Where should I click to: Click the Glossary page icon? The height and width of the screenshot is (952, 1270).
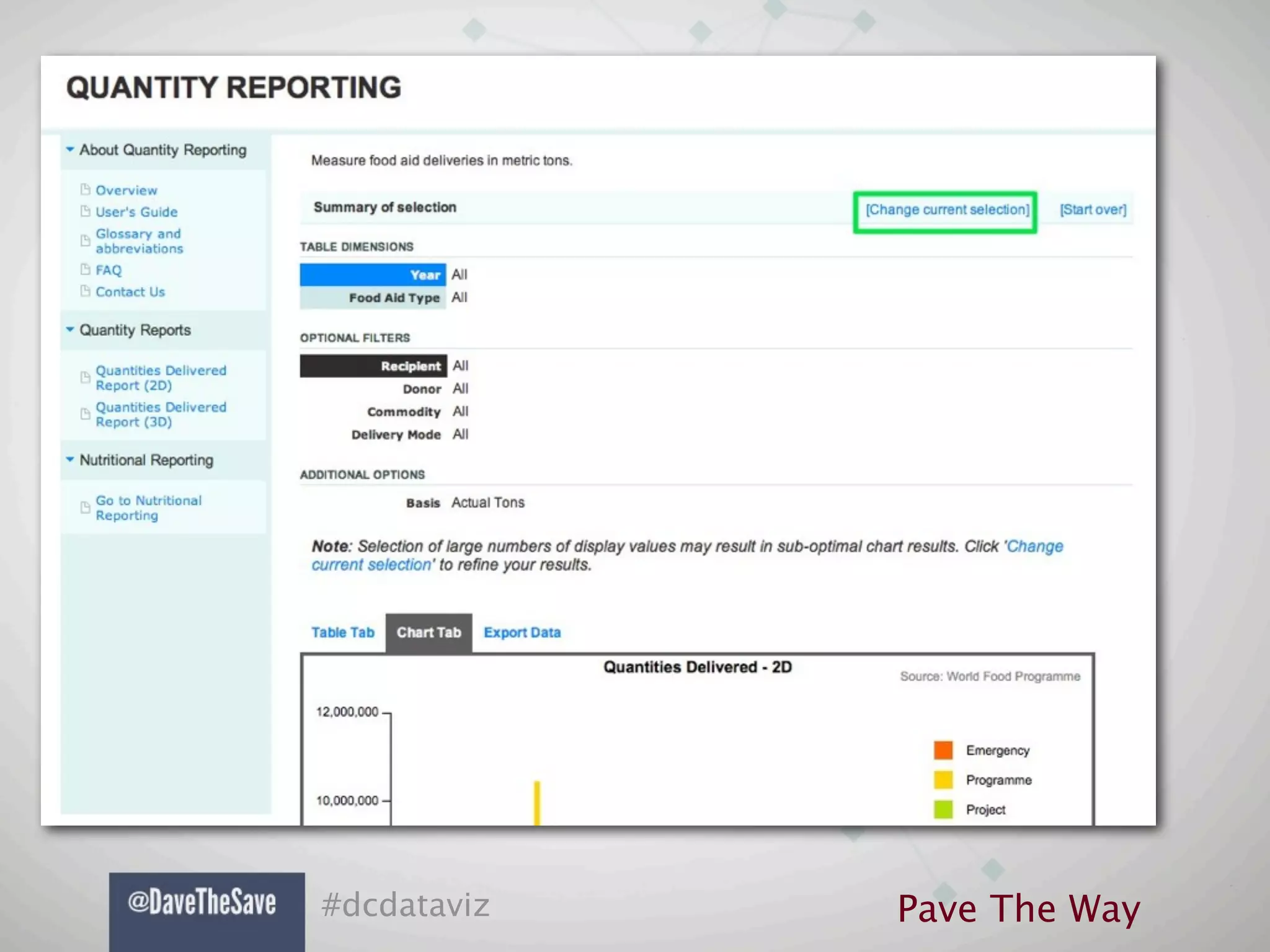[86, 240]
